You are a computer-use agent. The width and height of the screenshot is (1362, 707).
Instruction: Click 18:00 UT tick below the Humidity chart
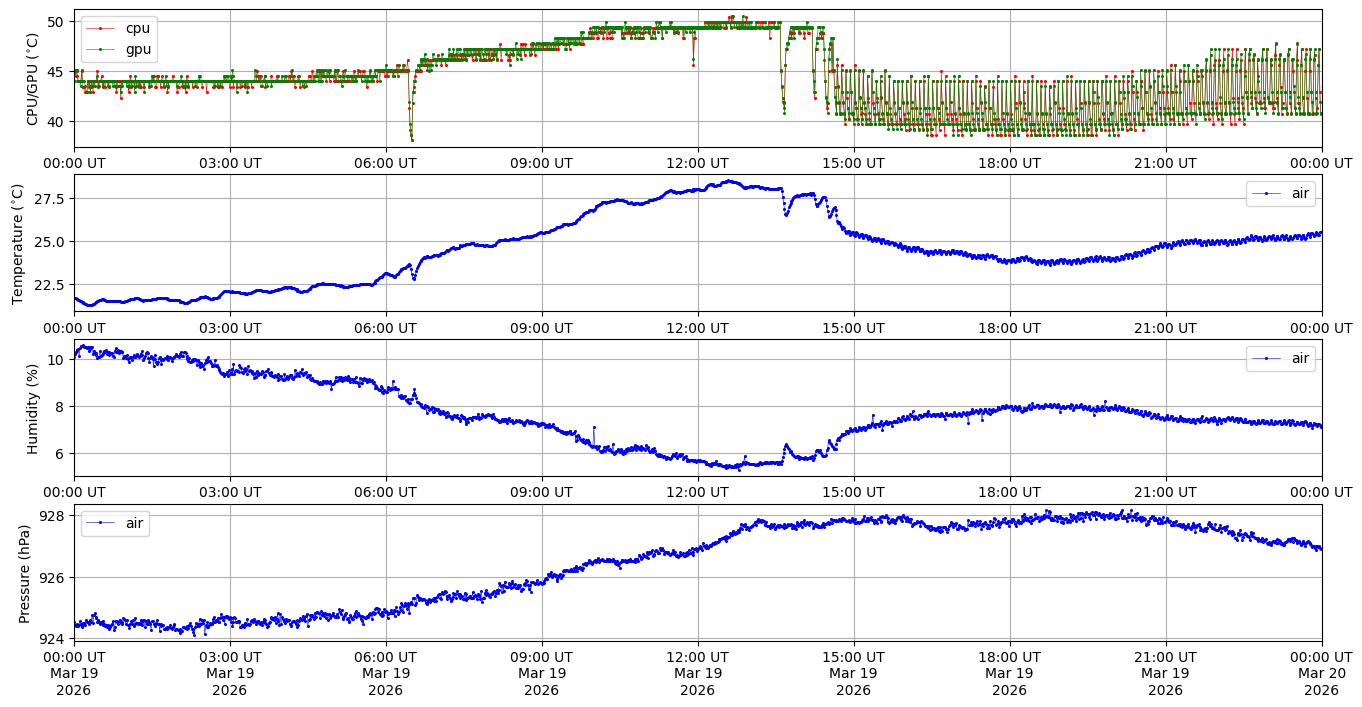1009,493
